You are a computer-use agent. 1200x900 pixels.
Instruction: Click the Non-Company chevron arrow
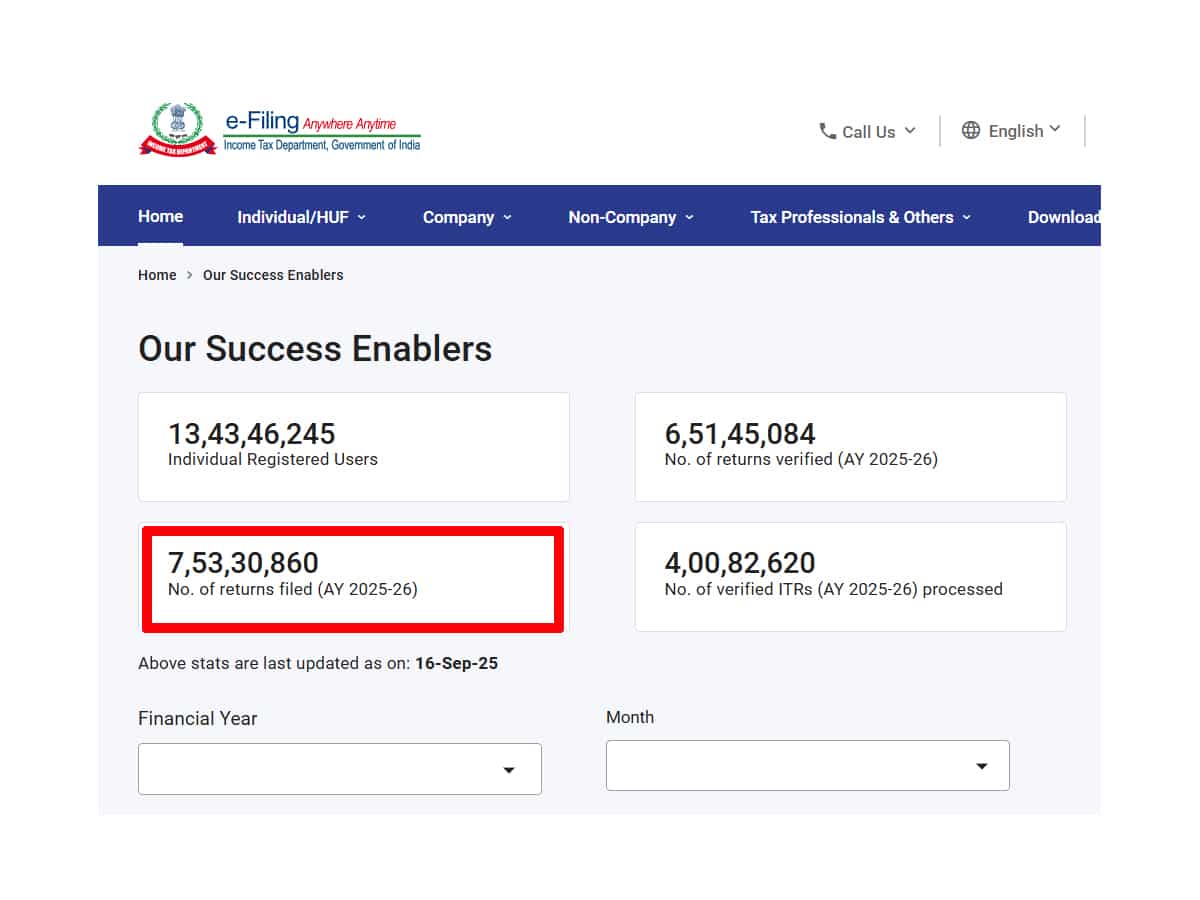click(x=689, y=218)
